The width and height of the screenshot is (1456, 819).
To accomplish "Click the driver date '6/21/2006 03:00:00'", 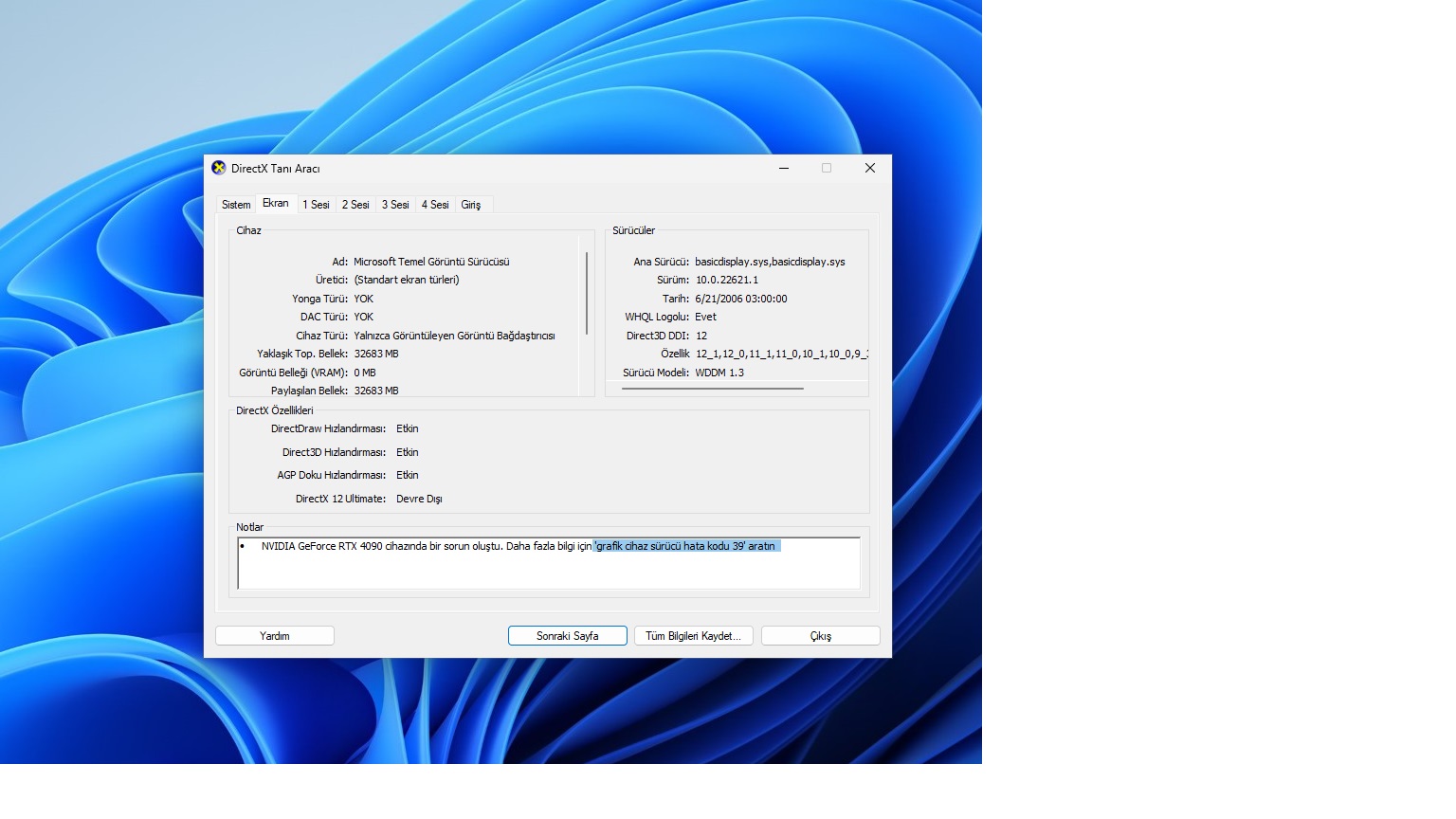I will [x=741, y=299].
